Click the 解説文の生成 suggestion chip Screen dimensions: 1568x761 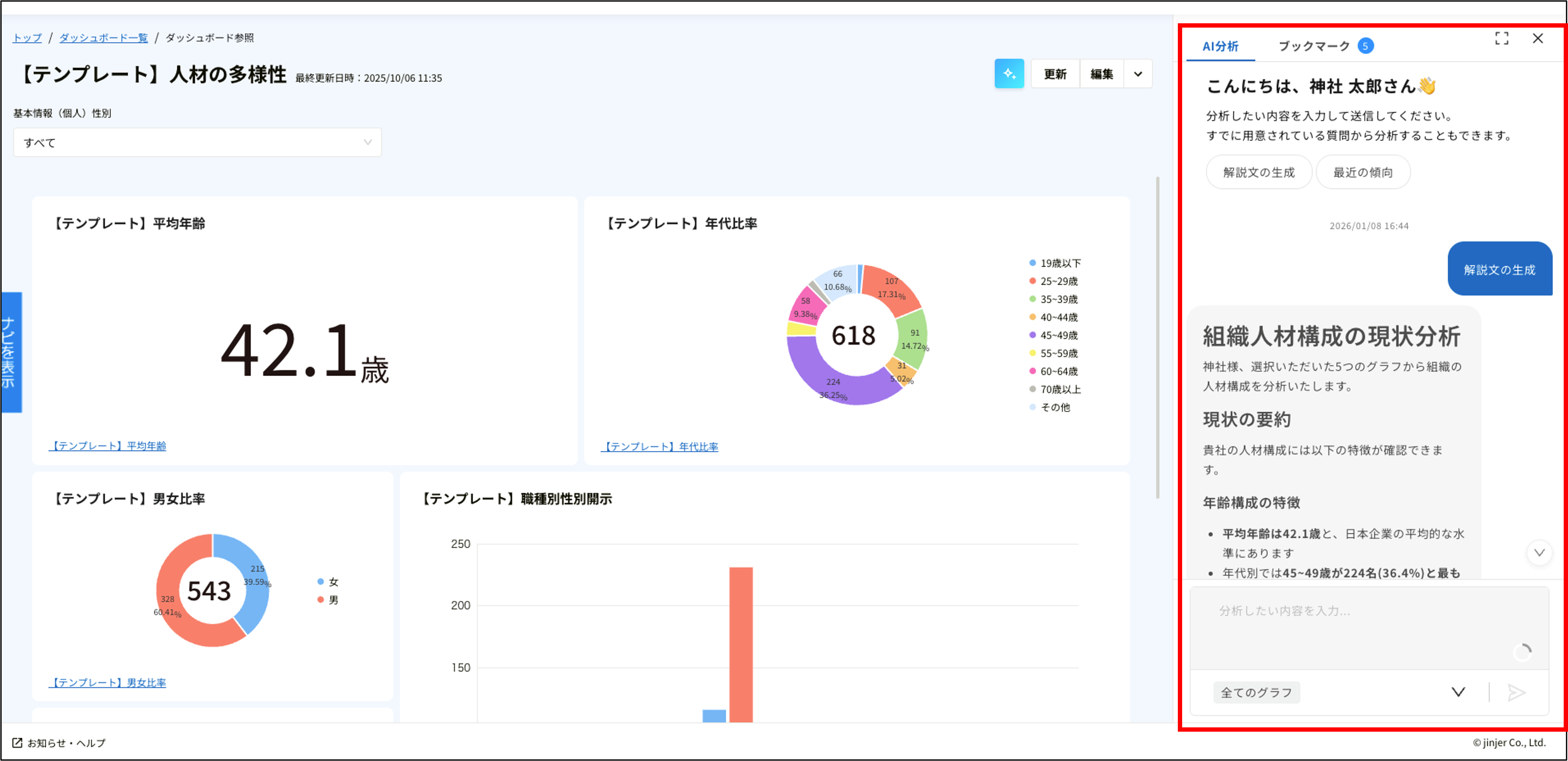1259,172
